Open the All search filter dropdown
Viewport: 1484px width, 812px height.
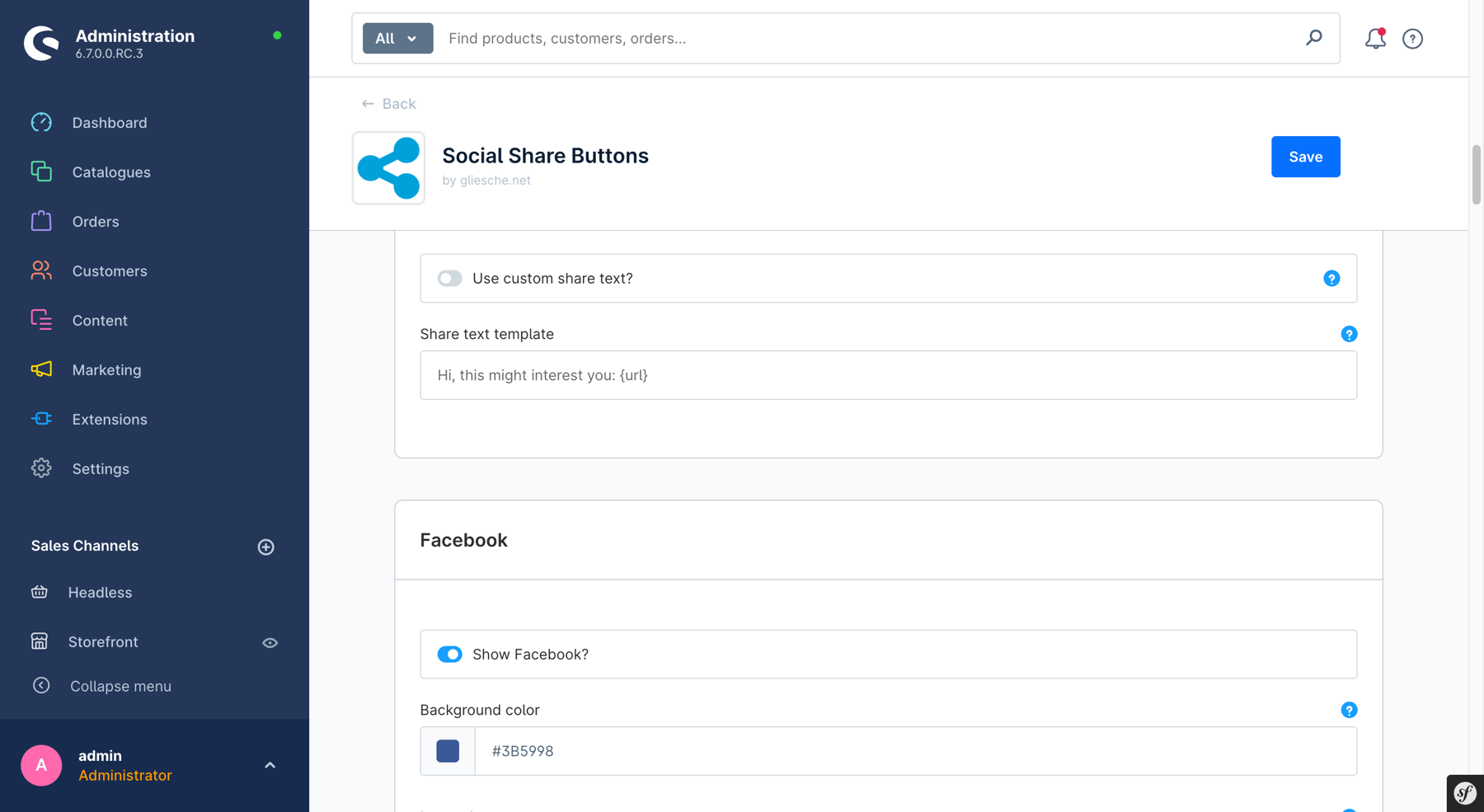[x=397, y=39]
